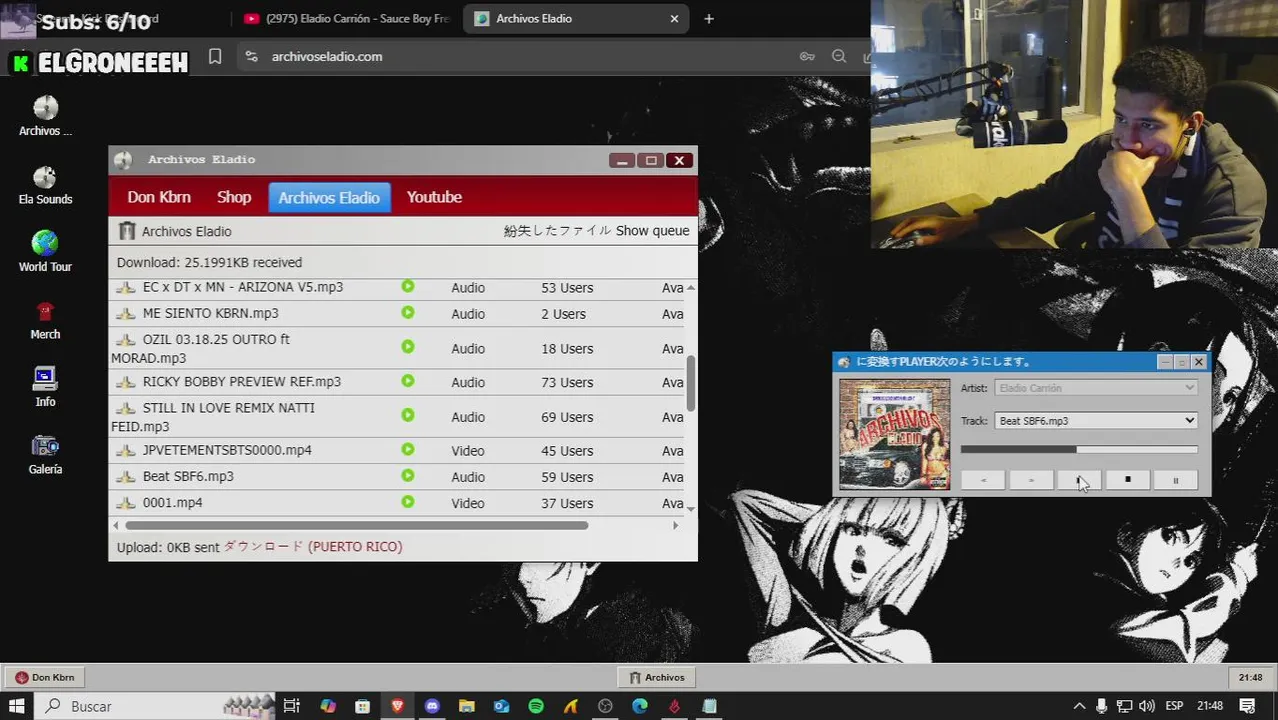This screenshot has width=1278, height=720.
Task: Click zoom magnifier icon in browser address bar
Action: pos(839,56)
